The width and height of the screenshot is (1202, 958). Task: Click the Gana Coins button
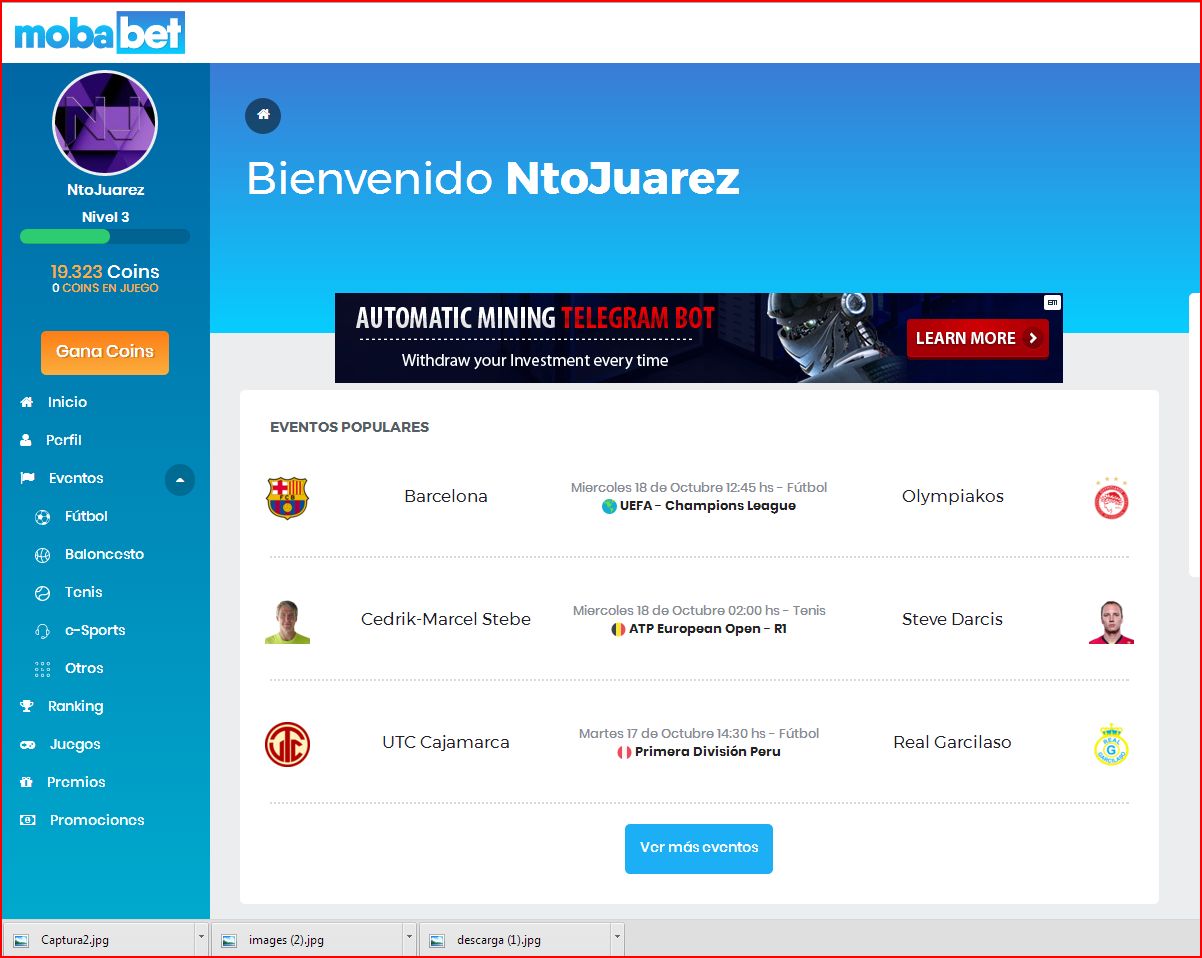[x=105, y=352]
